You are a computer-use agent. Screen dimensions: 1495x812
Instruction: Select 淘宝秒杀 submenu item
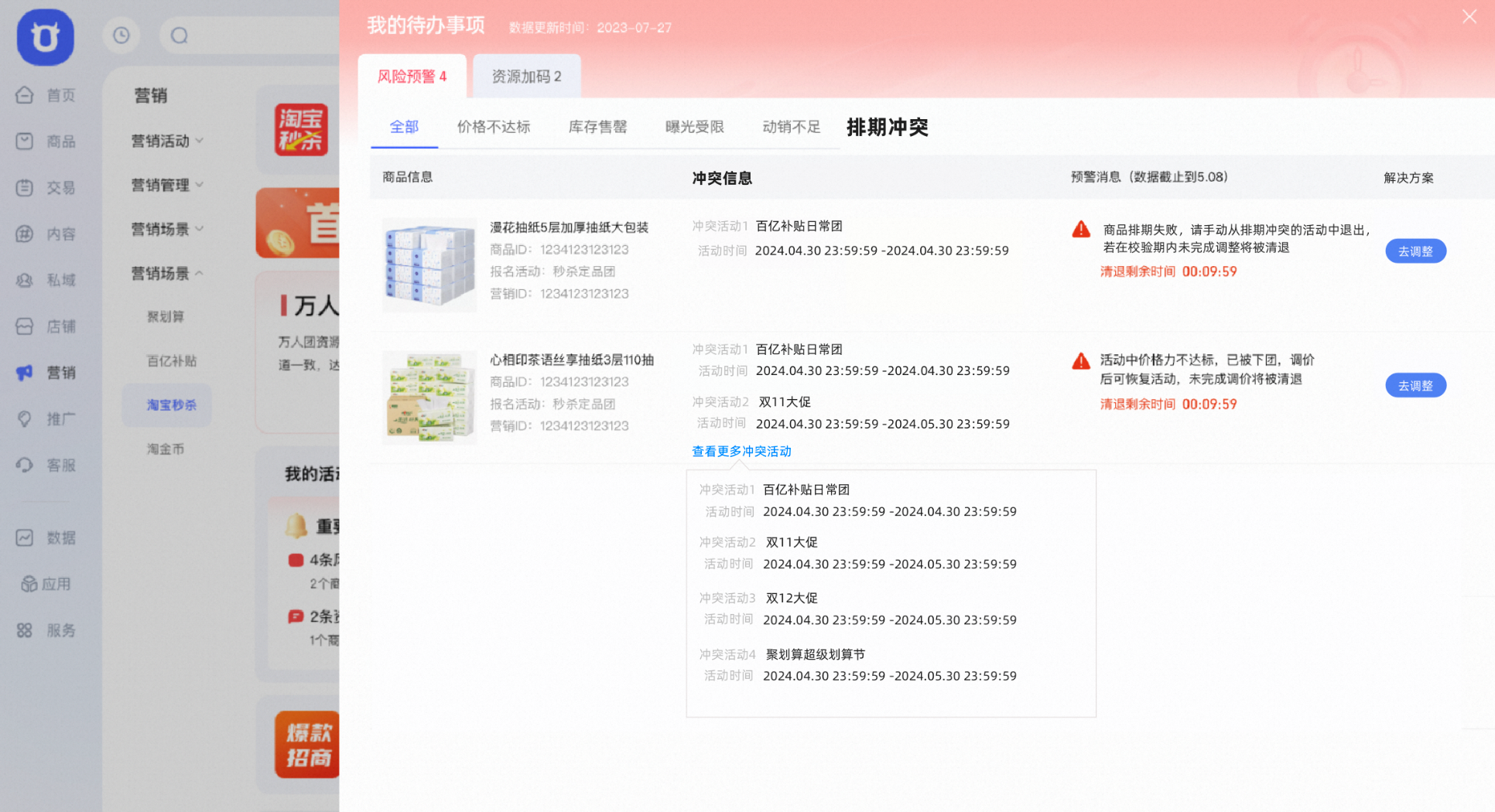pyautogui.click(x=167, y=404)
